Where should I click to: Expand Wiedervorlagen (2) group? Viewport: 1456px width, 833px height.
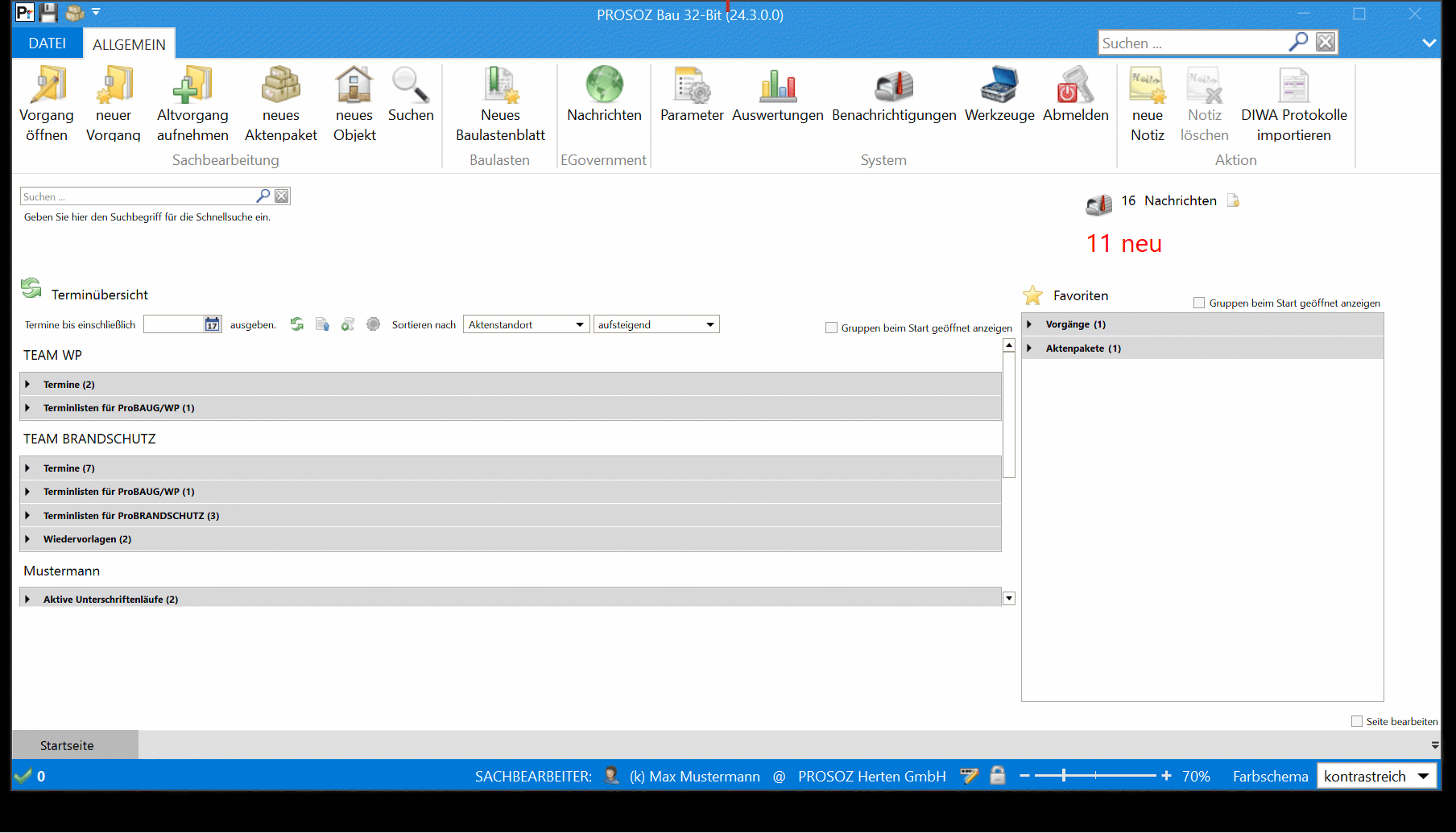[x=27, y=539]
